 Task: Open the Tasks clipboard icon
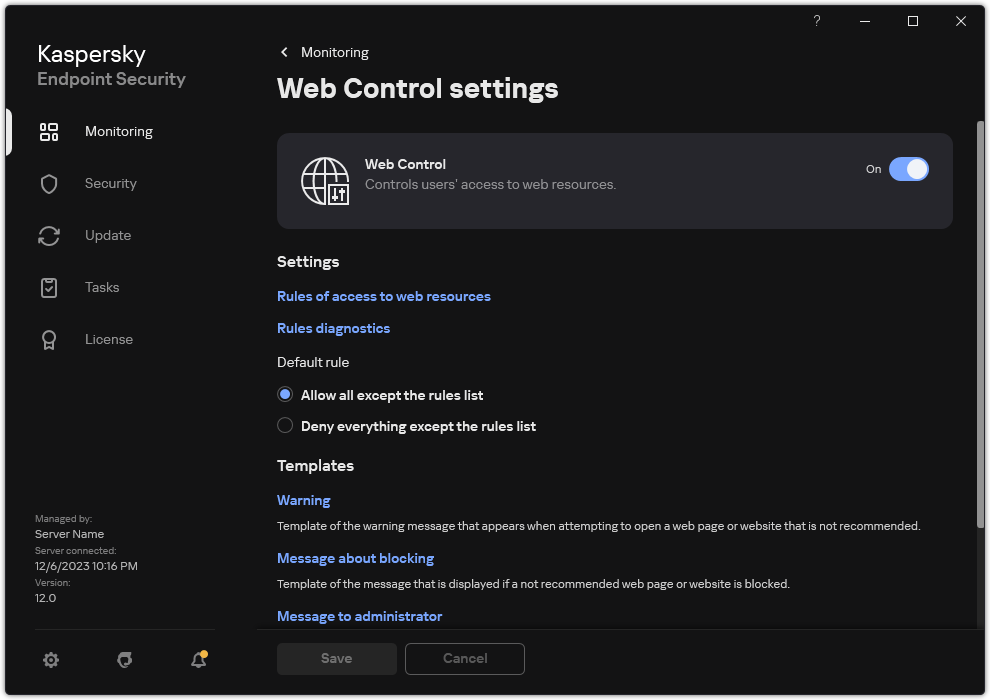[x=49, y=287]
